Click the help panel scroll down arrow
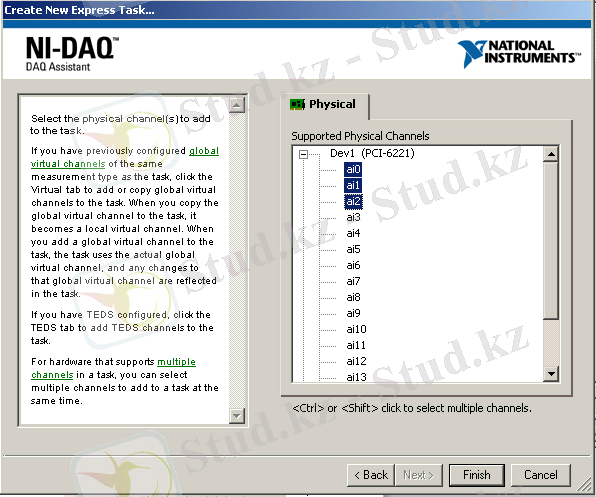 236,416
